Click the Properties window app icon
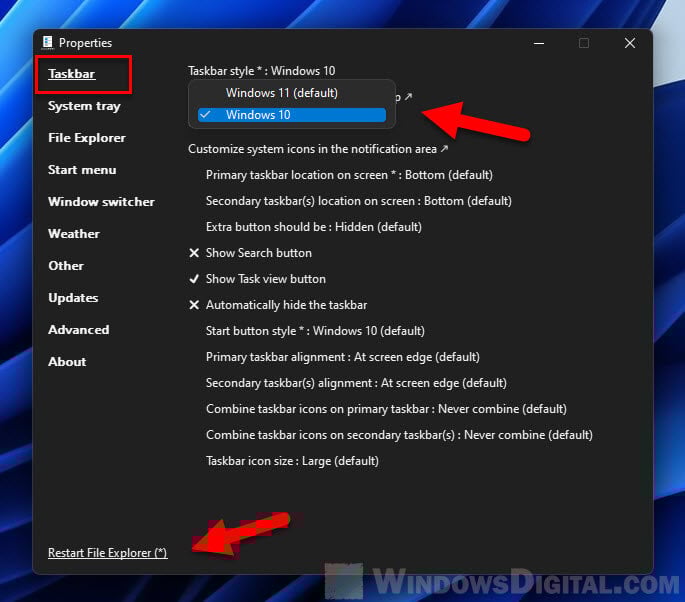The height and width of the screenshot is (602, 685). coord(47,43)
